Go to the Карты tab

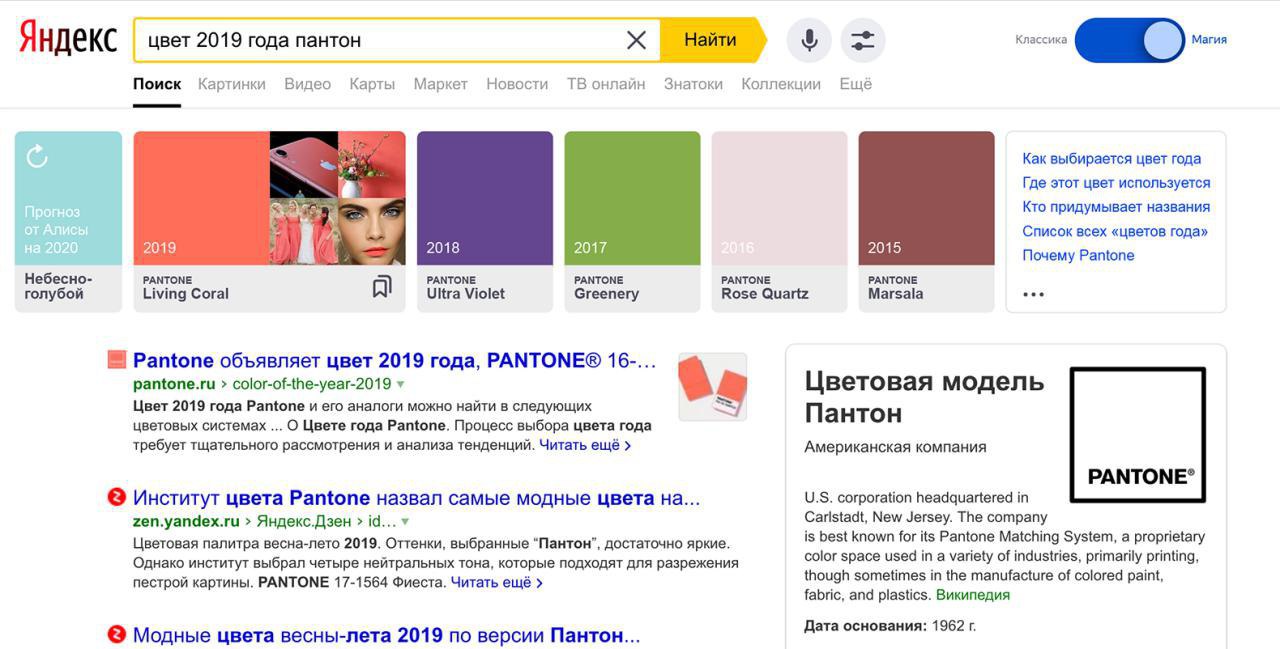(x=372, y=84)
